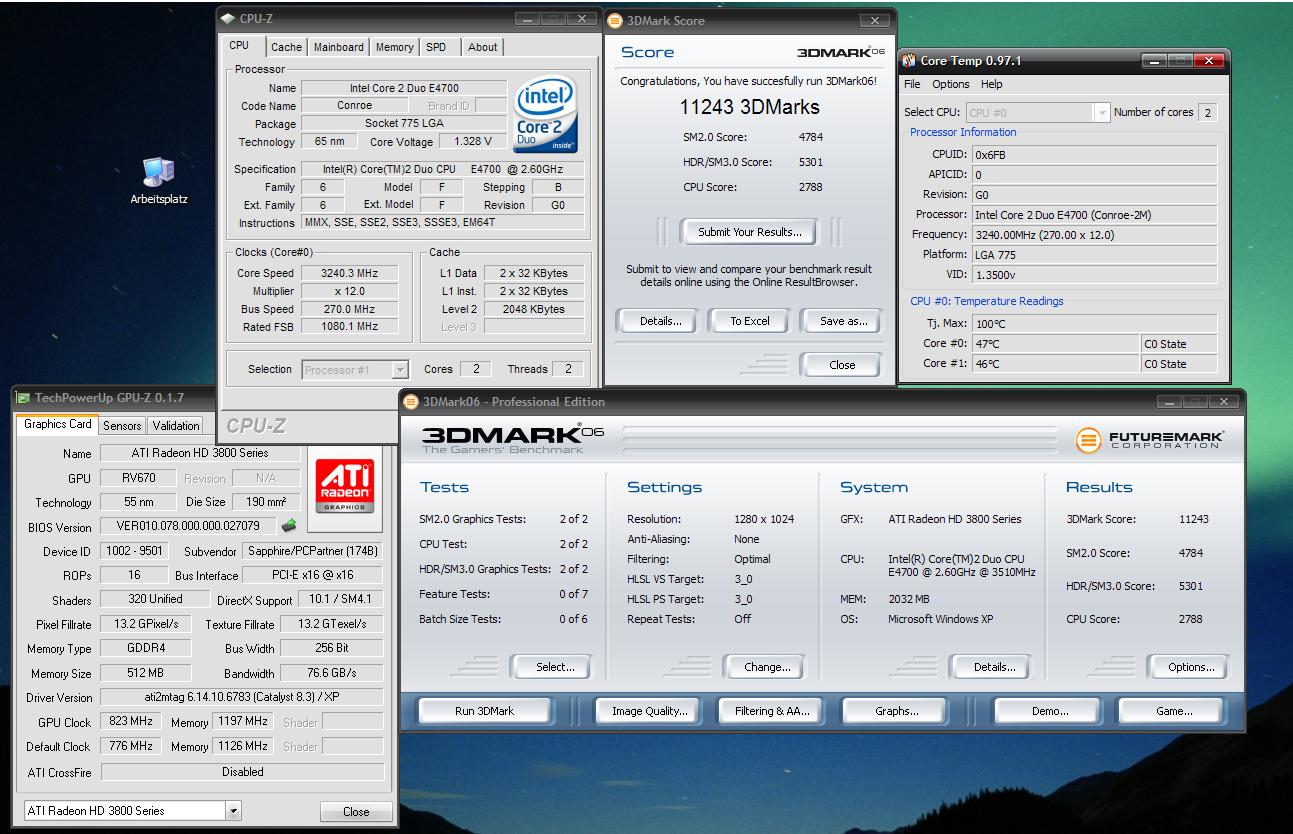
Task: Open Filtering & AA settings
Action: pyautogui.click(x=771, y=711)
